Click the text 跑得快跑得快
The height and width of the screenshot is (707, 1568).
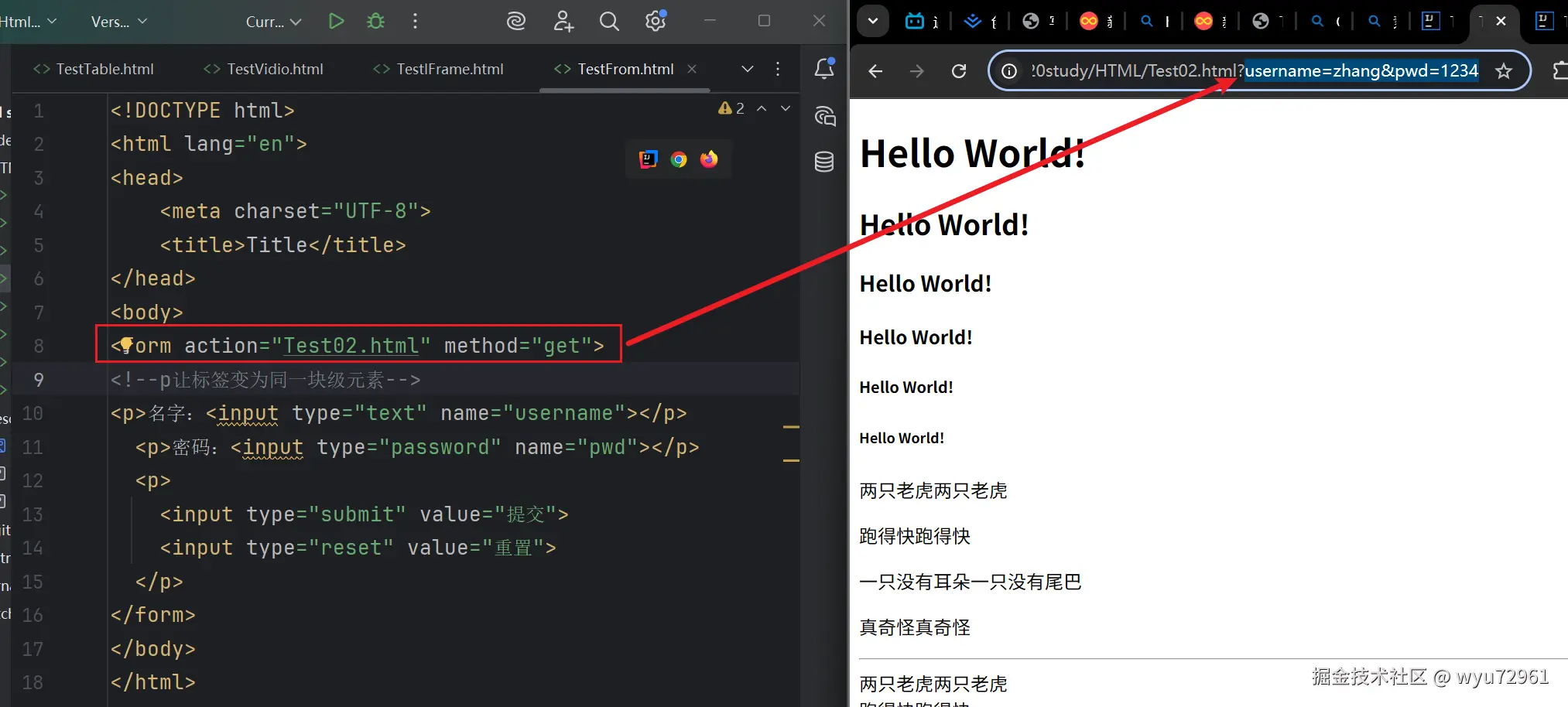915,536
